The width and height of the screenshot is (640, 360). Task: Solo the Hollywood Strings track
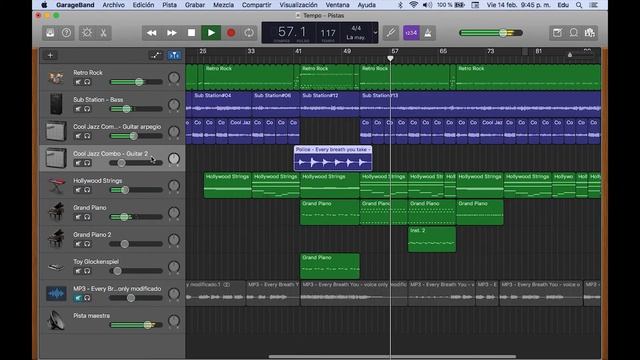click(x=87, y=190)
